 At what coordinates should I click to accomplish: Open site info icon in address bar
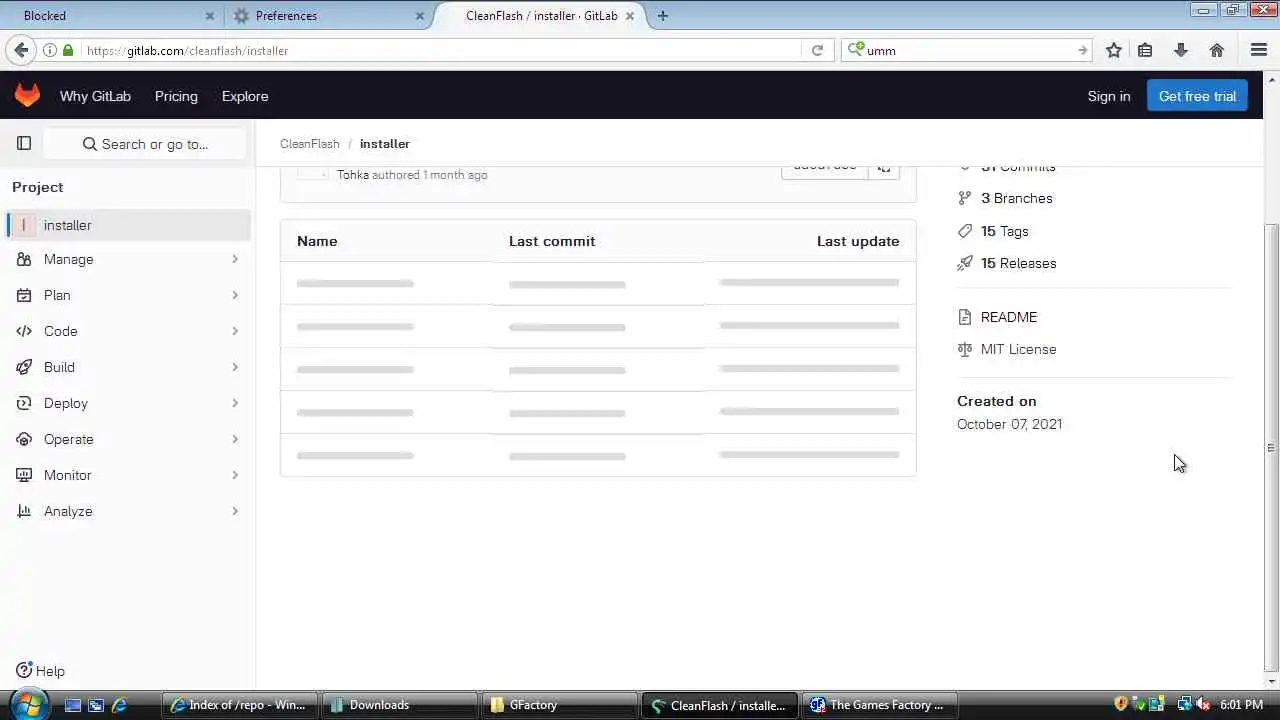[50, 50]
